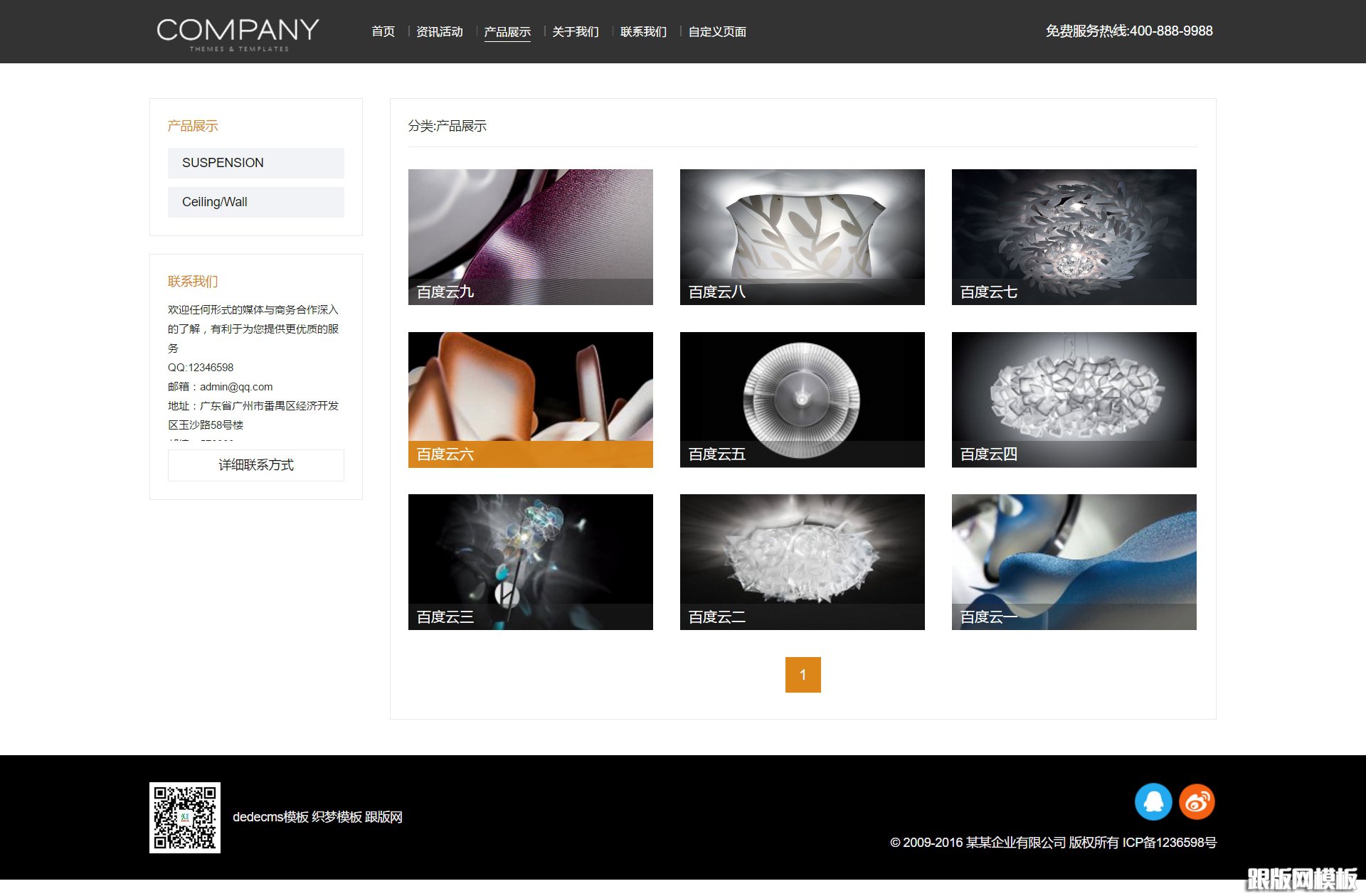Click page number 1 in pagination
The height and width of the screenshot is (896, 1366).
803,674
